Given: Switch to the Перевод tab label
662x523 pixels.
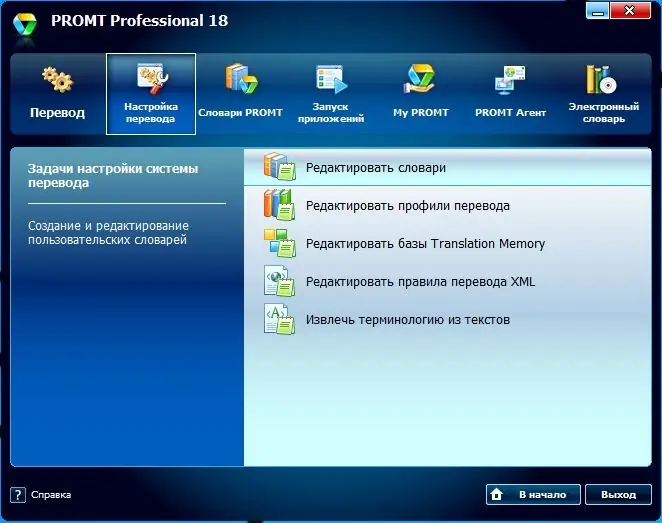Looking at the screenshot, I should tap(57, 113).
